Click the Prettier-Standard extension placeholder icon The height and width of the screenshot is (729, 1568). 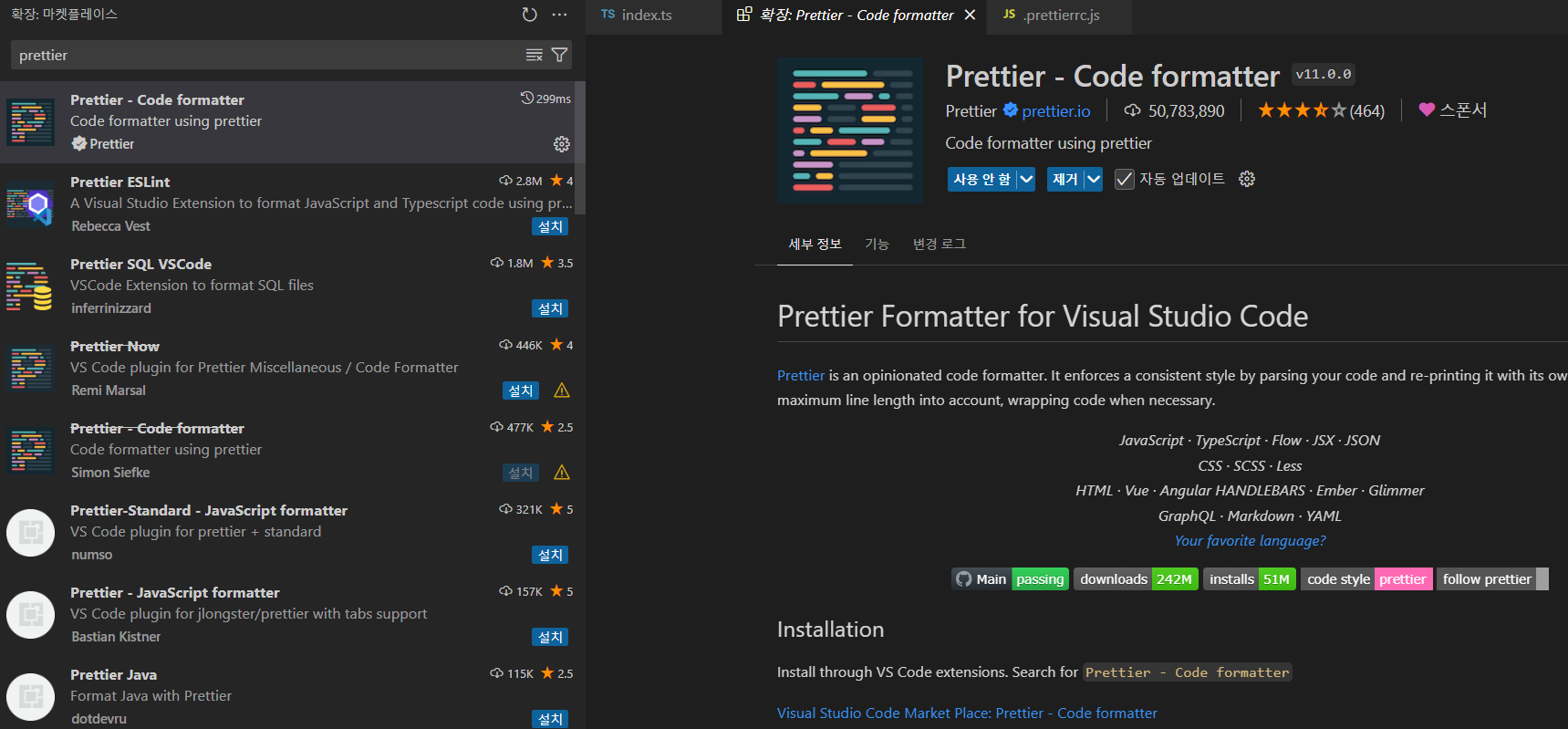point(31,533)
